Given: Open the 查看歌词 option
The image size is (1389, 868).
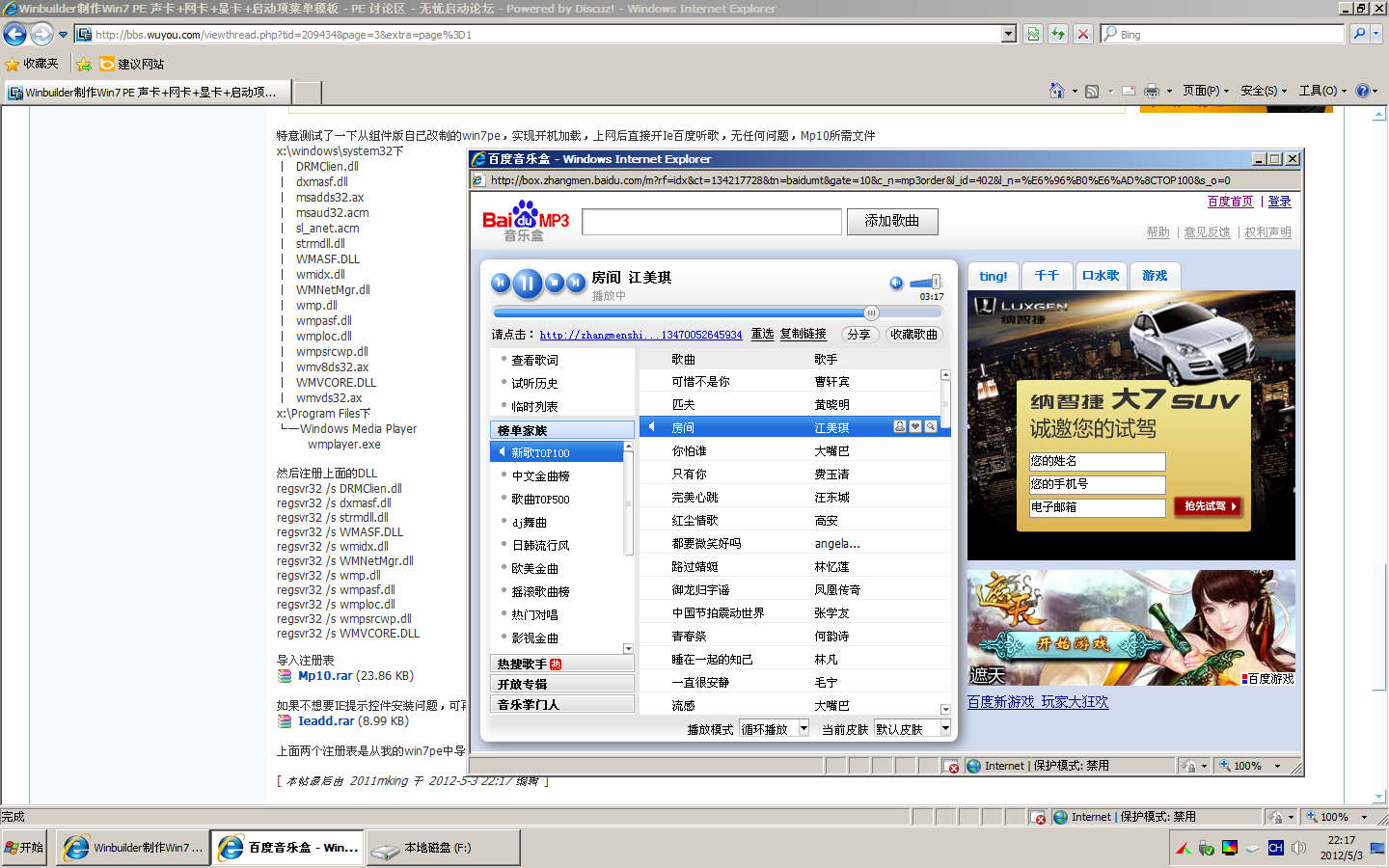Looking at the screenshot, I should tap(534, 360).
